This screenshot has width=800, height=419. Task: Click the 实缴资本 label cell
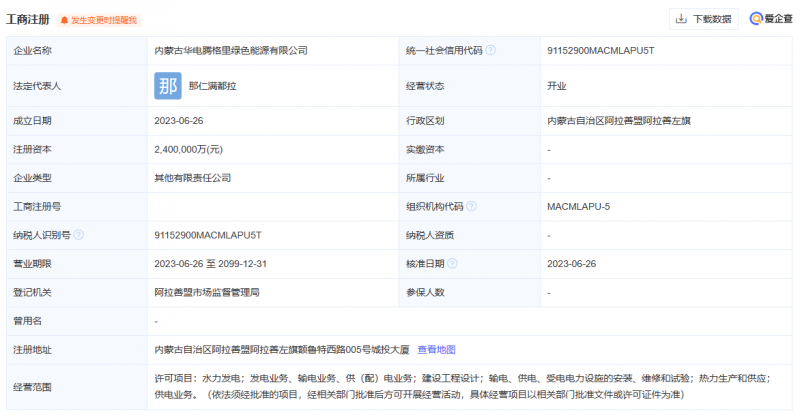[x=469, y=150]
